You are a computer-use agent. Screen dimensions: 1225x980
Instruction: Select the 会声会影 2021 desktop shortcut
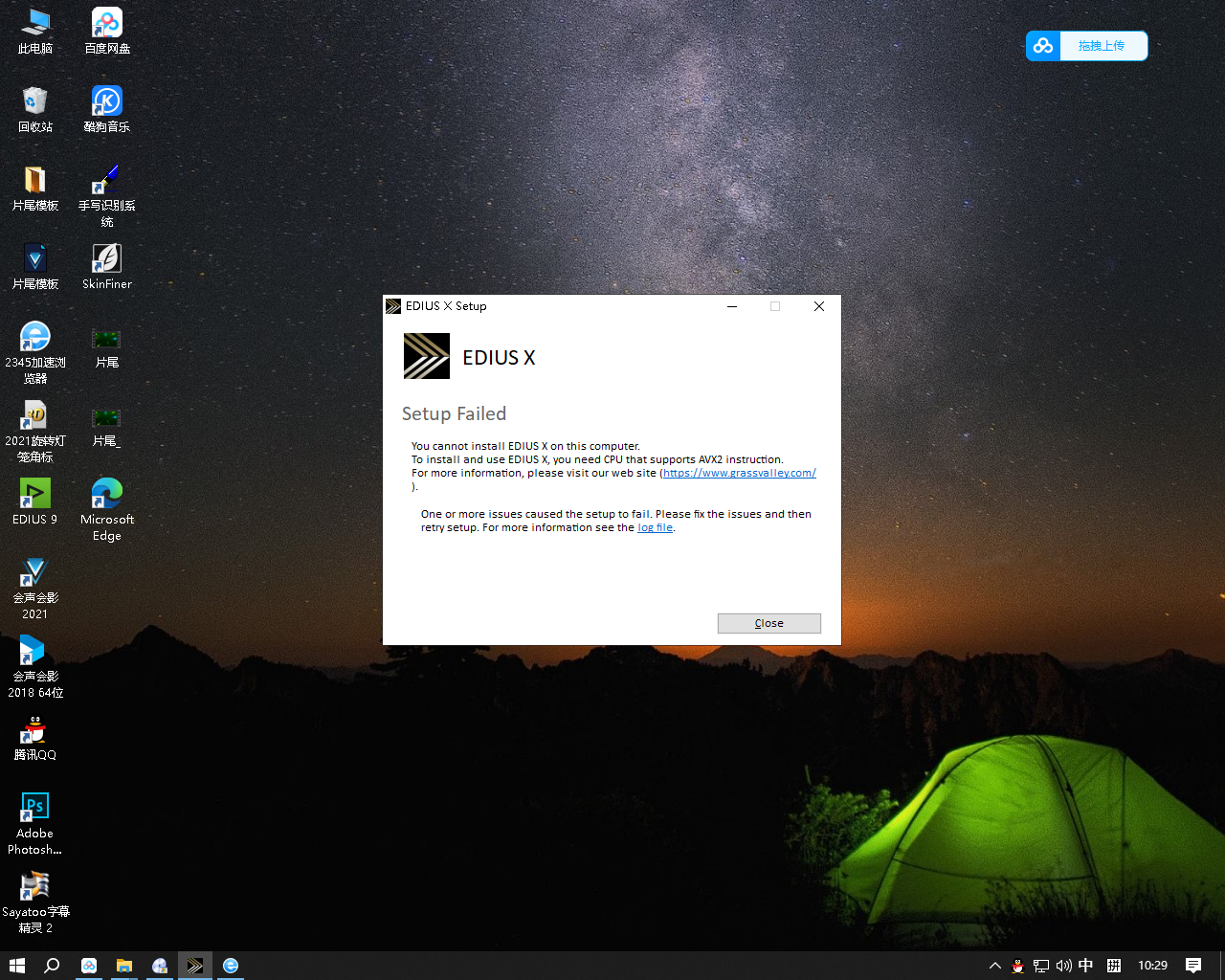[35, 588]
